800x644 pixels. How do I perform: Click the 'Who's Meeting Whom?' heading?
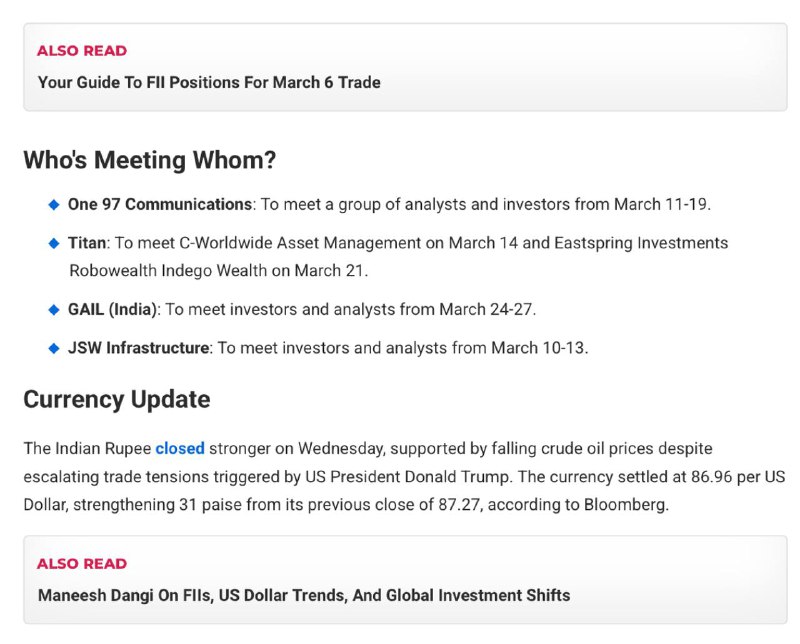pos(150,160)
